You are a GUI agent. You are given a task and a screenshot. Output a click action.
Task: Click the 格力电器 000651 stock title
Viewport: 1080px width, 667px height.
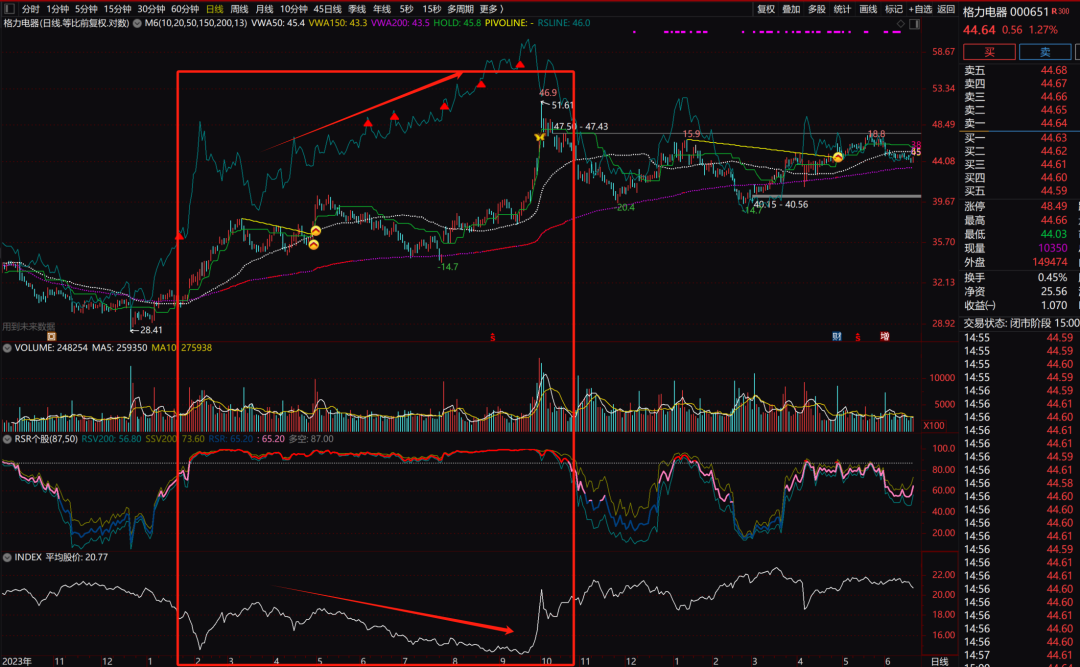click(1005, 11)
